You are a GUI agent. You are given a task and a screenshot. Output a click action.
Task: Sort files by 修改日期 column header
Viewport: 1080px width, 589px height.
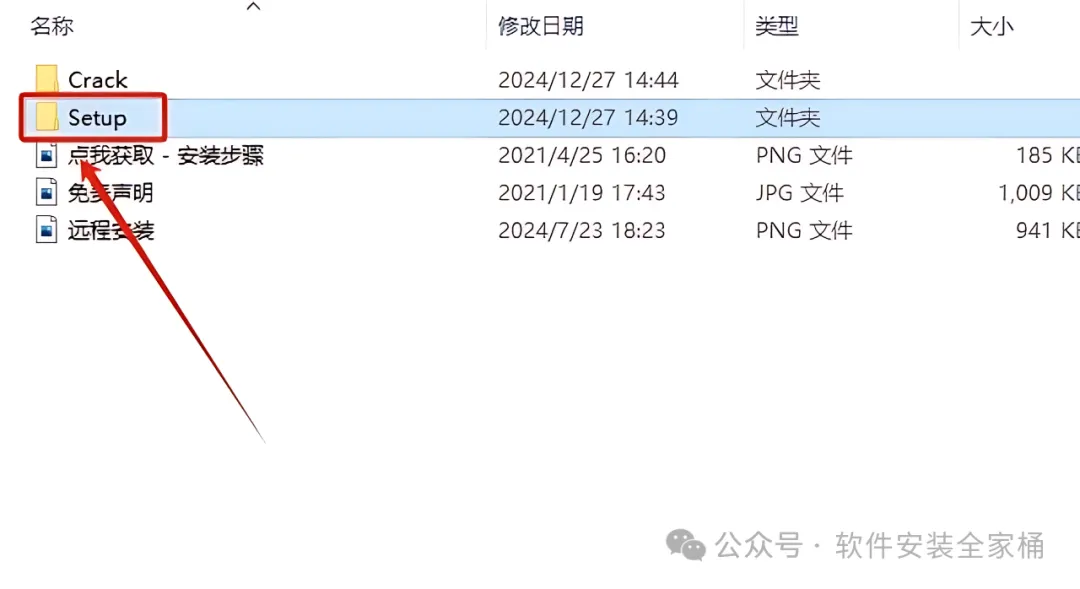(x=541, y=26)
